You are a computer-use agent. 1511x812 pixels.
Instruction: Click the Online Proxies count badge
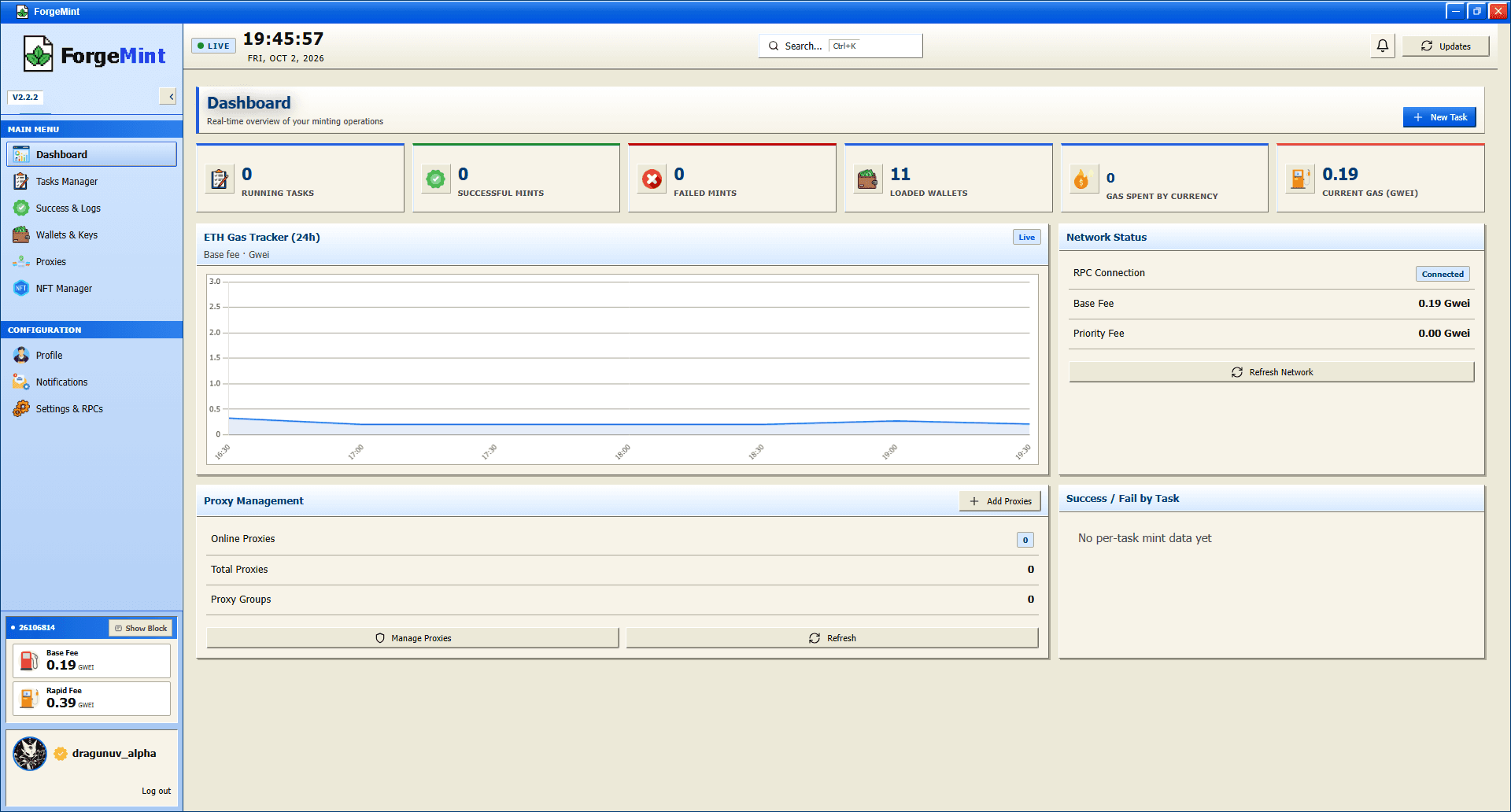[1025, 540]
